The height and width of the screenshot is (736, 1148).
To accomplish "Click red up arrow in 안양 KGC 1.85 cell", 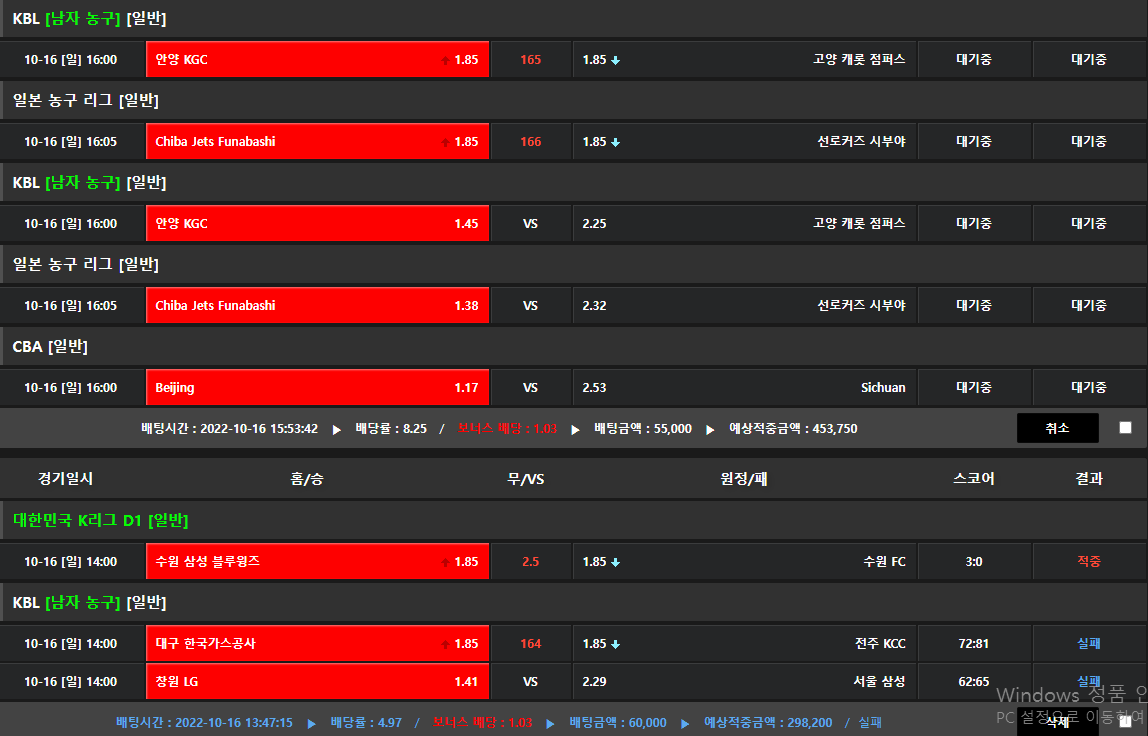I will [445, 60].
